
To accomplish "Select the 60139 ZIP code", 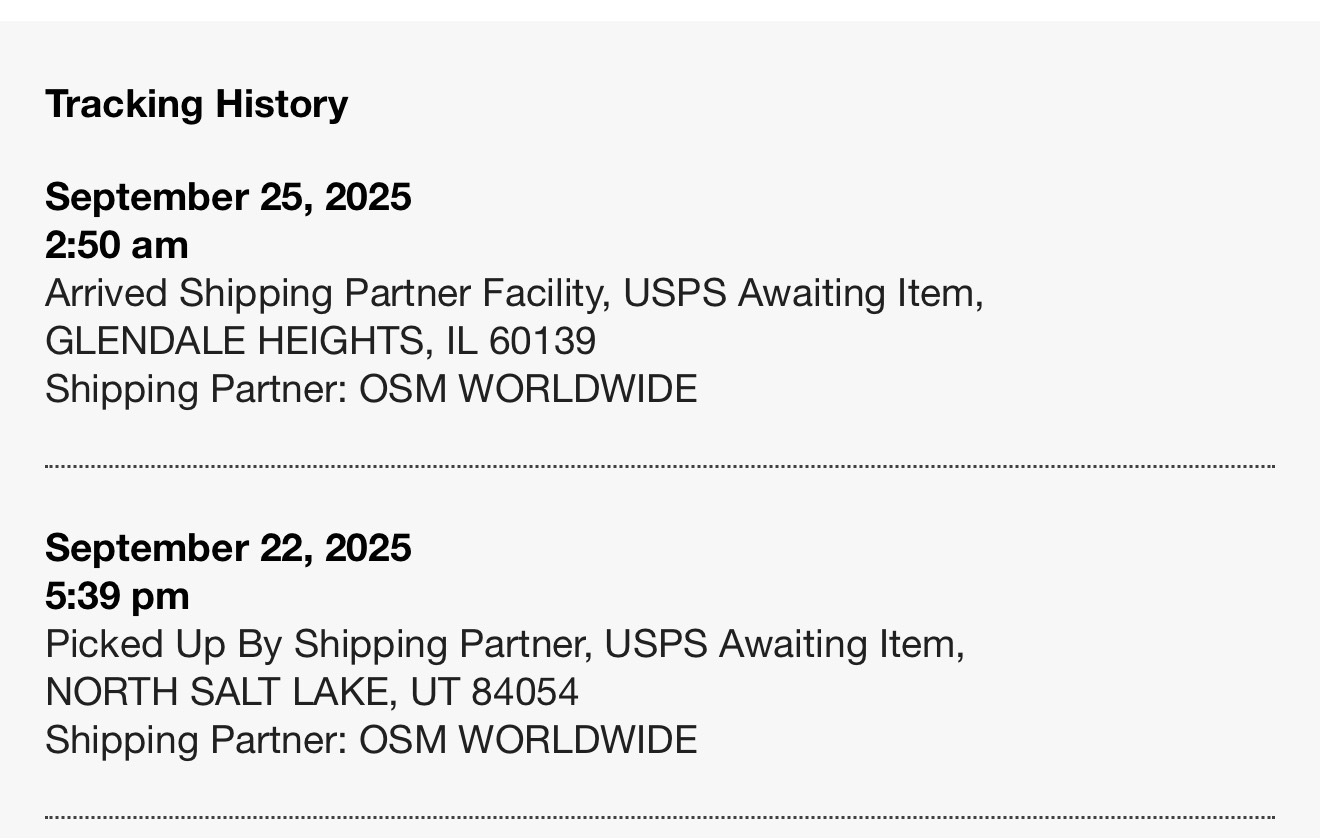I will pyautogui.click(x=543, y=341).
